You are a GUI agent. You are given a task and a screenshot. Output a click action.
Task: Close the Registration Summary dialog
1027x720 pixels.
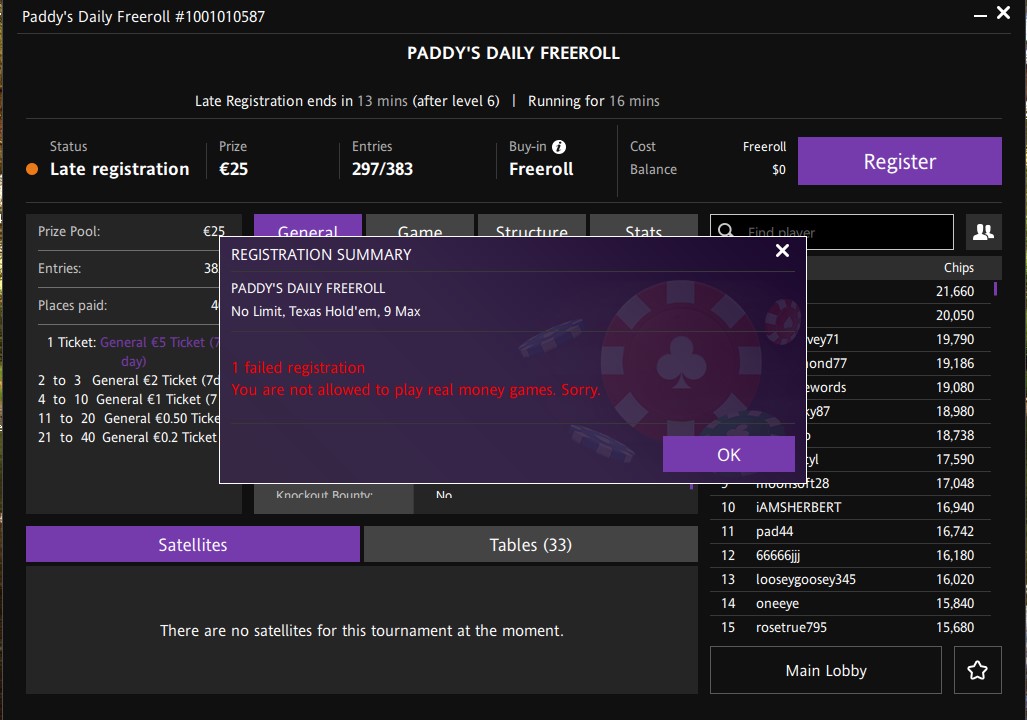click(x=782, y=250)
